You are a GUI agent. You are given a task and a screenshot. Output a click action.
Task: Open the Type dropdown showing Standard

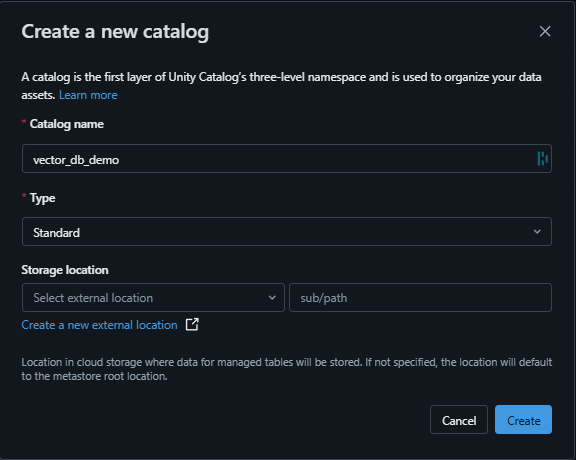point(287,231)
